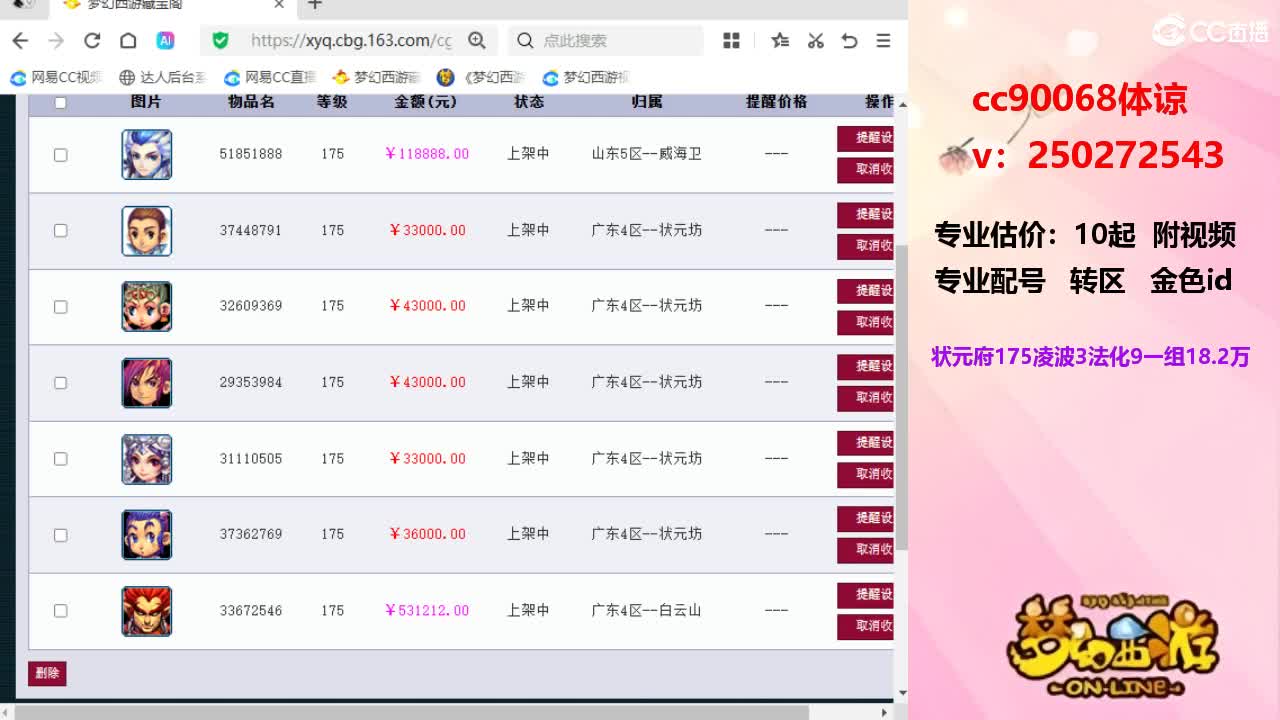The width and height of the screenshot is (1280, 720).
Task: Check the box for item 33672546
Action: pyautogui.click(x=60, y=611)
